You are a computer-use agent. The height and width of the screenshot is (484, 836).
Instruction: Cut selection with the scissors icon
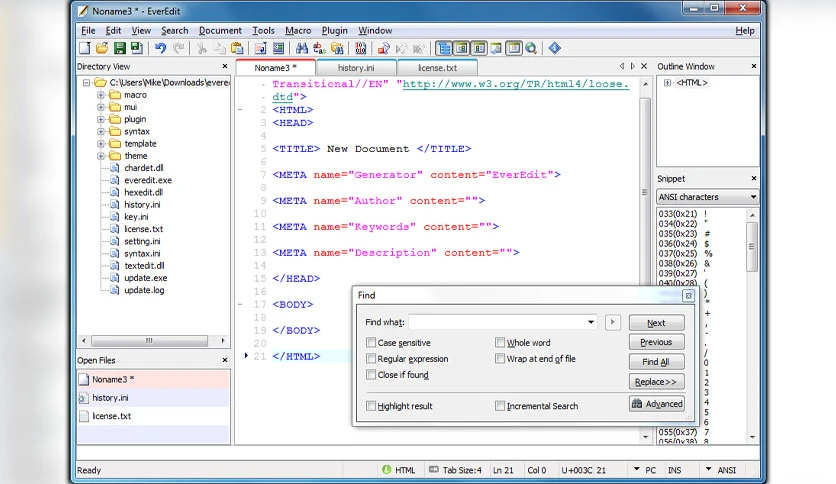tap(202, 48)
